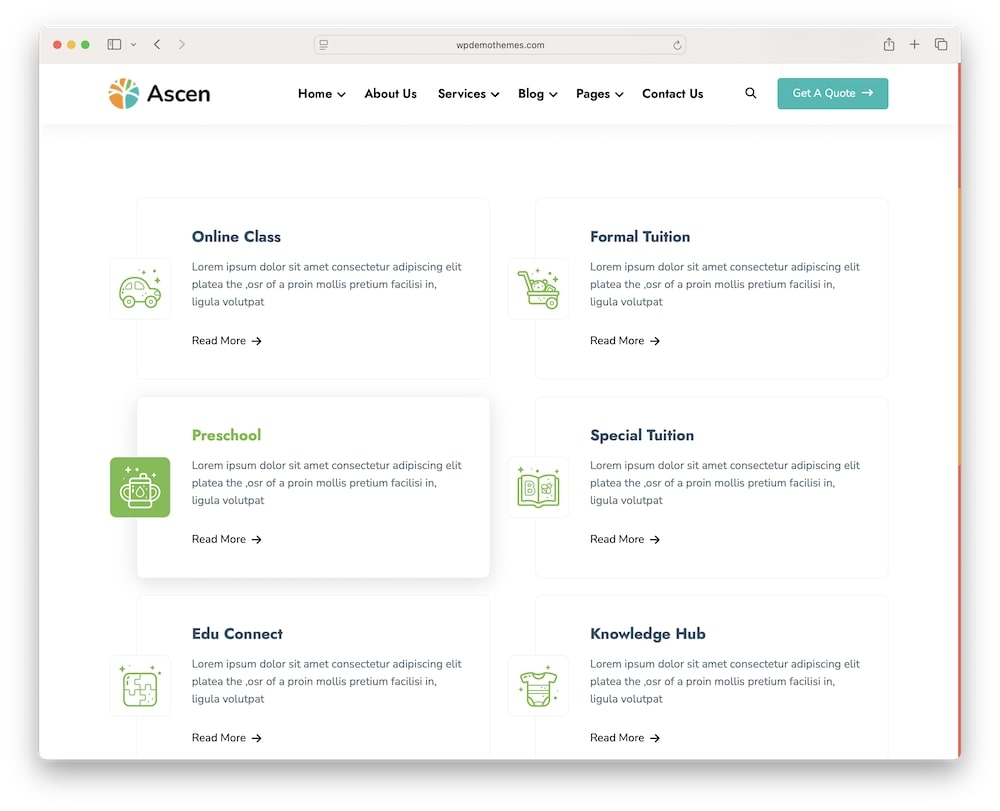Screen dimensions: 1000x811
Task: Click Read More under Preschool
Action: pos(219,539)
